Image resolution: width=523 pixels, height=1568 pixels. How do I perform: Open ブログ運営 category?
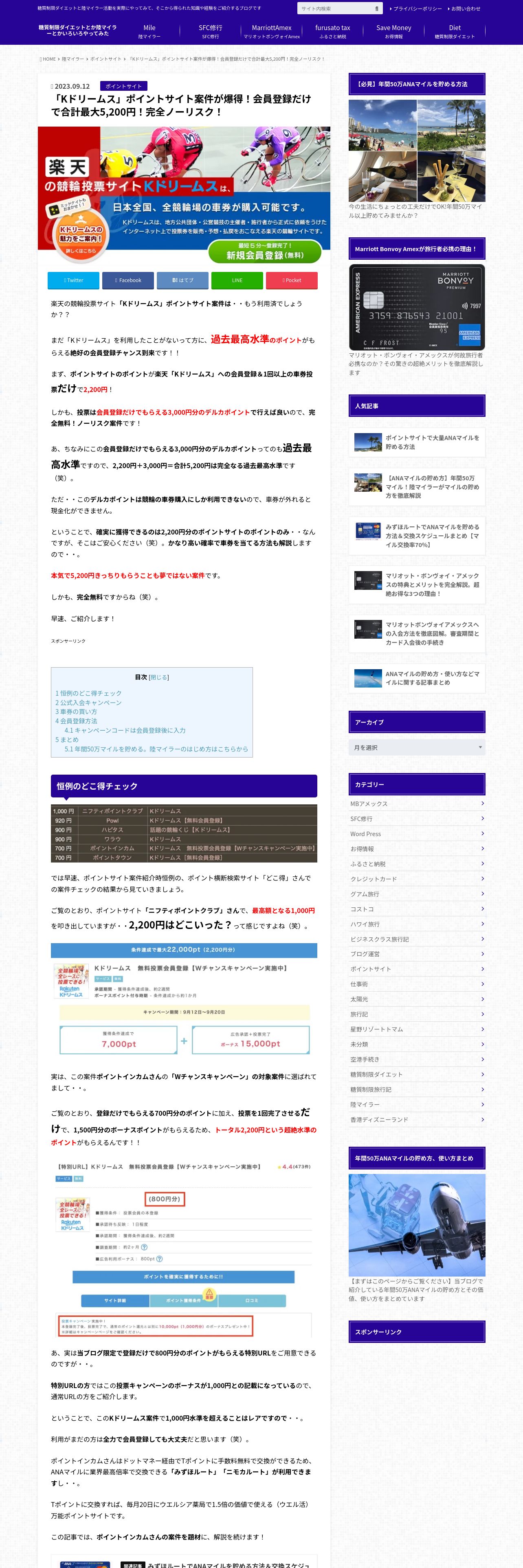click(416, 954)
